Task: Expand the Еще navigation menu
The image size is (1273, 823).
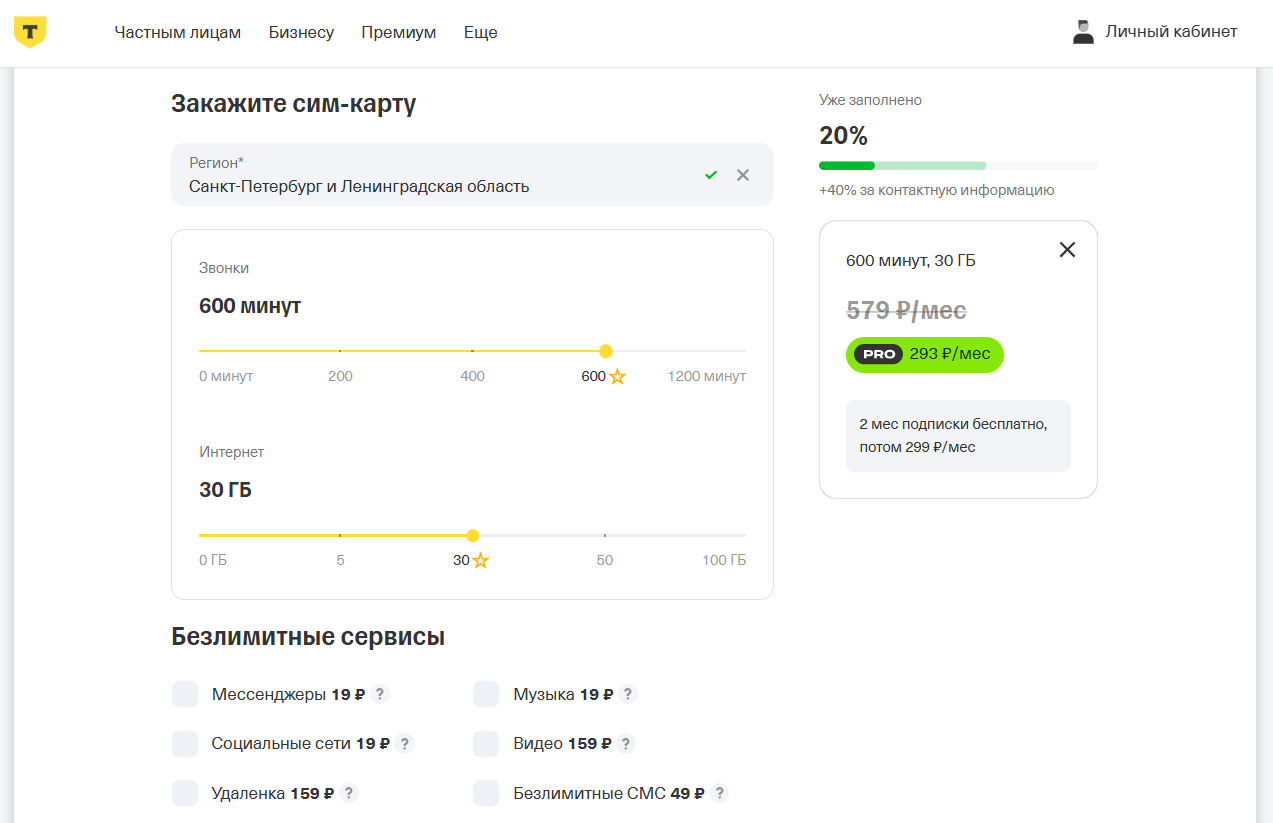Action: (481, 32)
